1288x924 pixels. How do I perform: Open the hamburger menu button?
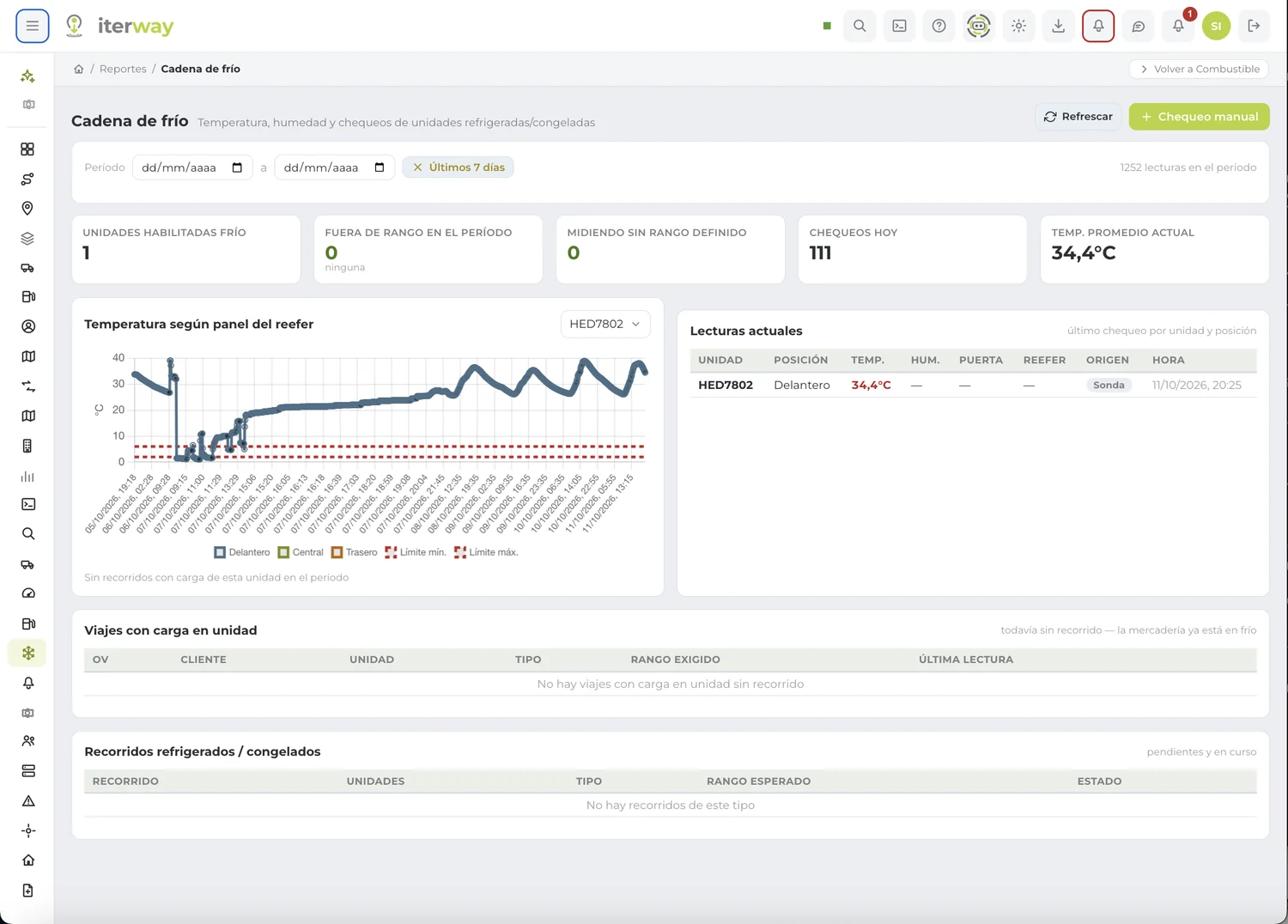(32, 26)
